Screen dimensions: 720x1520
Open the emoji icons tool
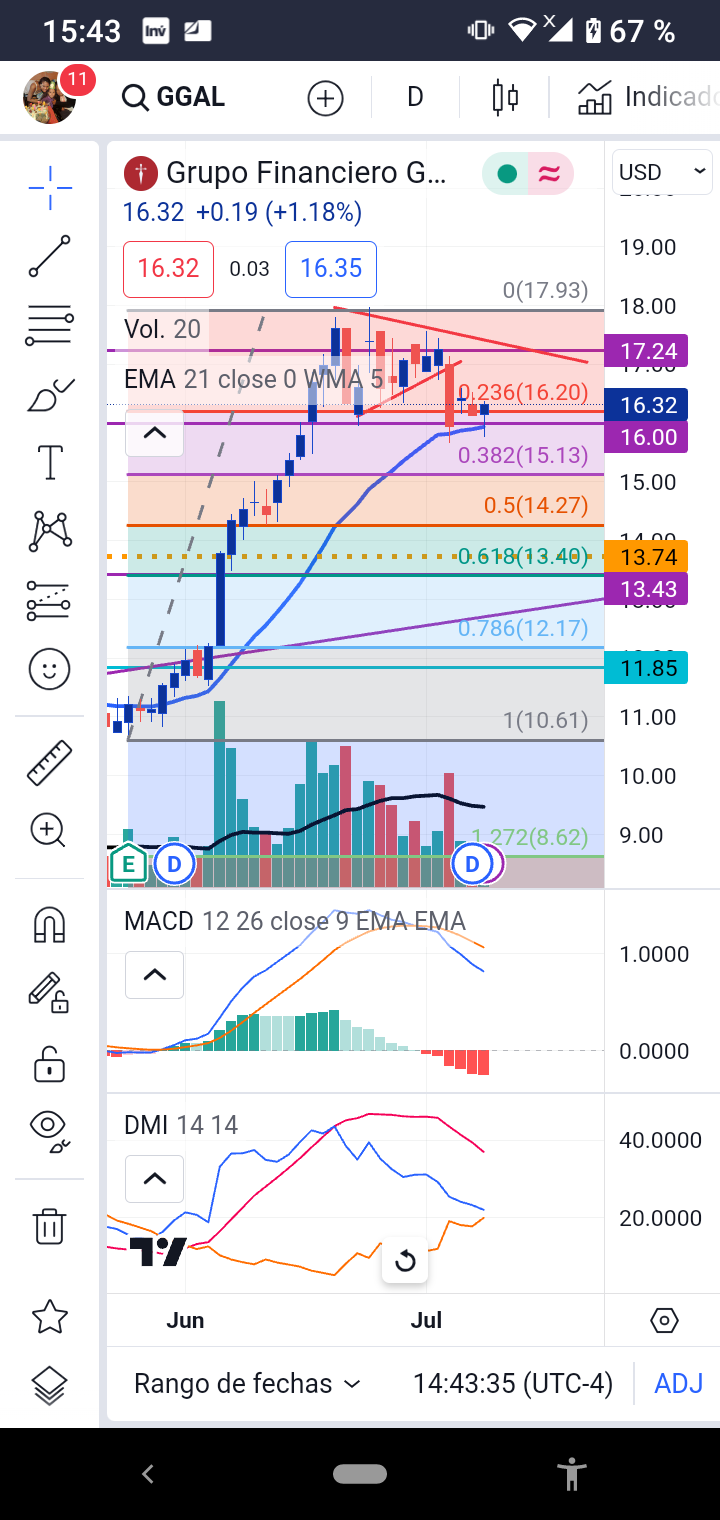50,669
